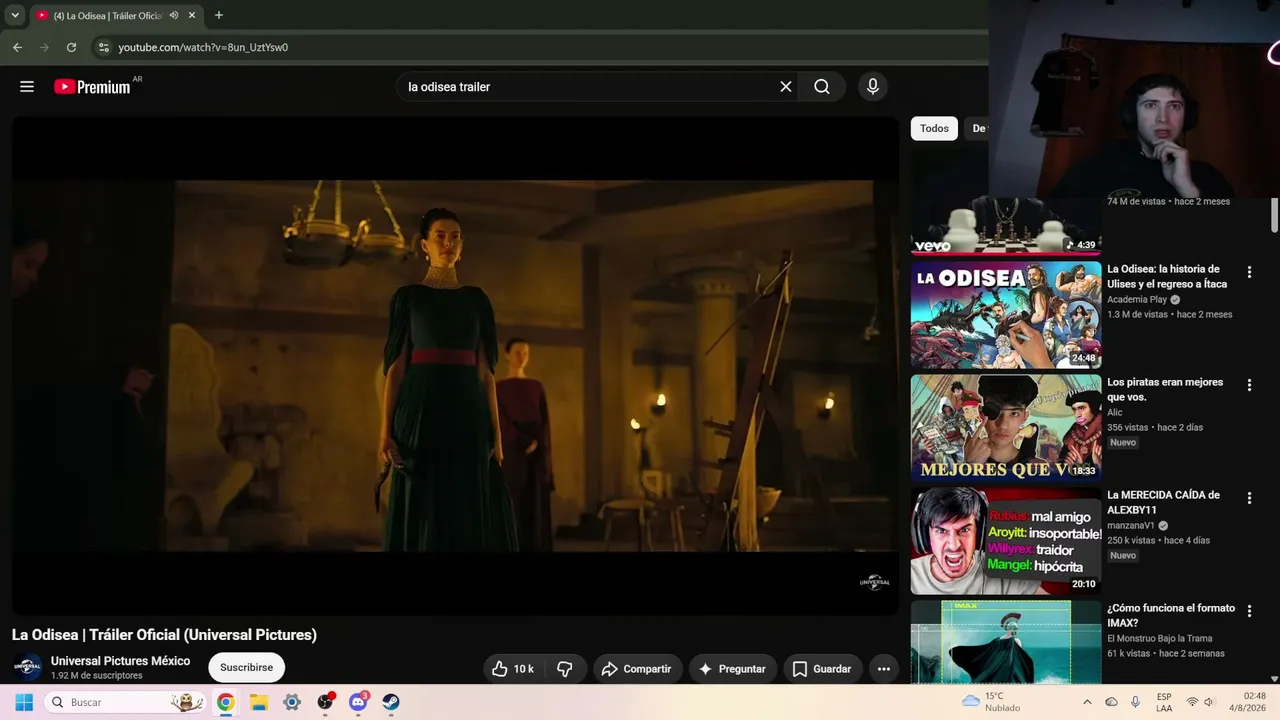Open 'La MERECIDA CAÍDA de ALEXBY11' title
Image resolution: width=1280 pixels, height=720 pixels.
tap(1163, 502)
